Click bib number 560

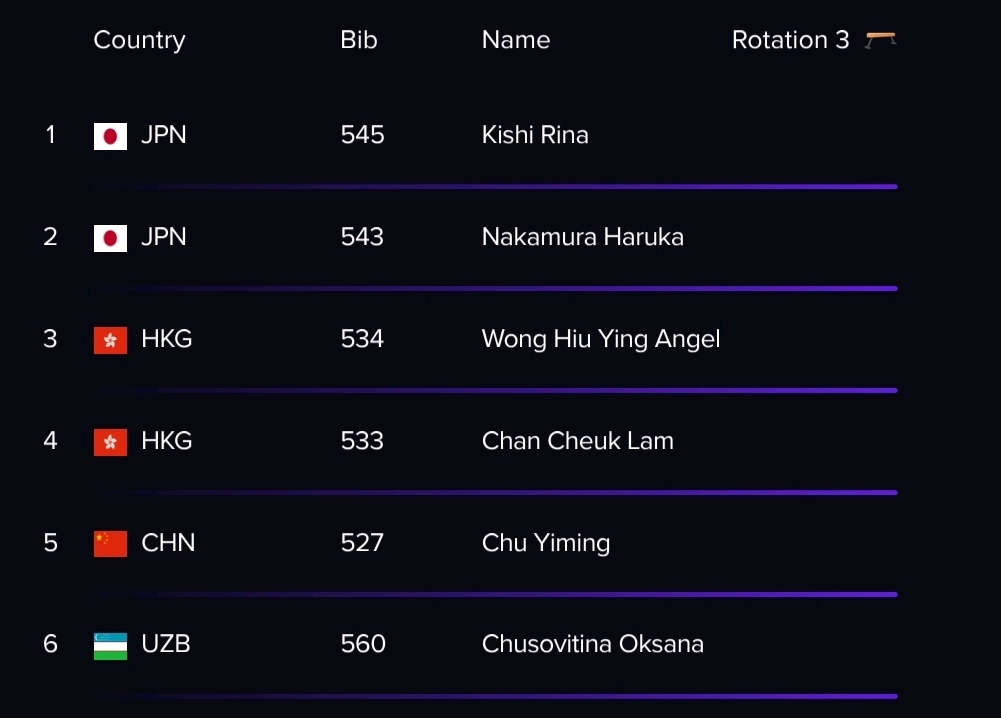point(363,643)
